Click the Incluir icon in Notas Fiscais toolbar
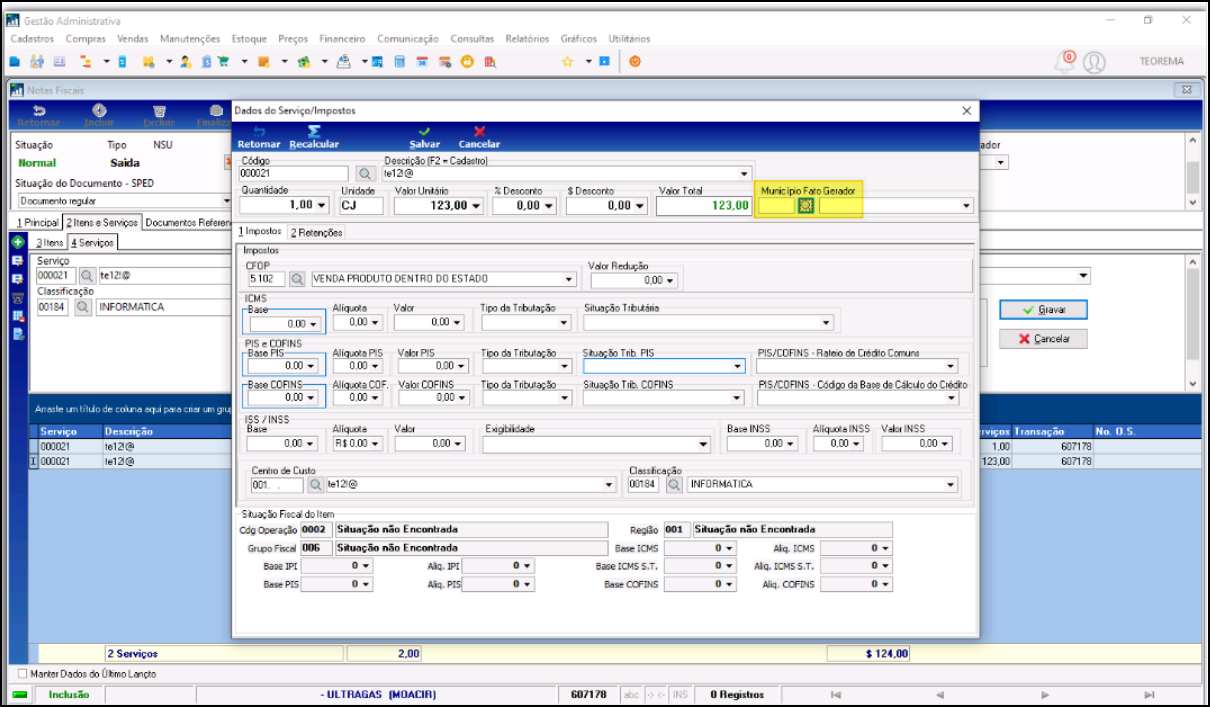Viewport: 1210px width, 707px height. pos(99,111)
